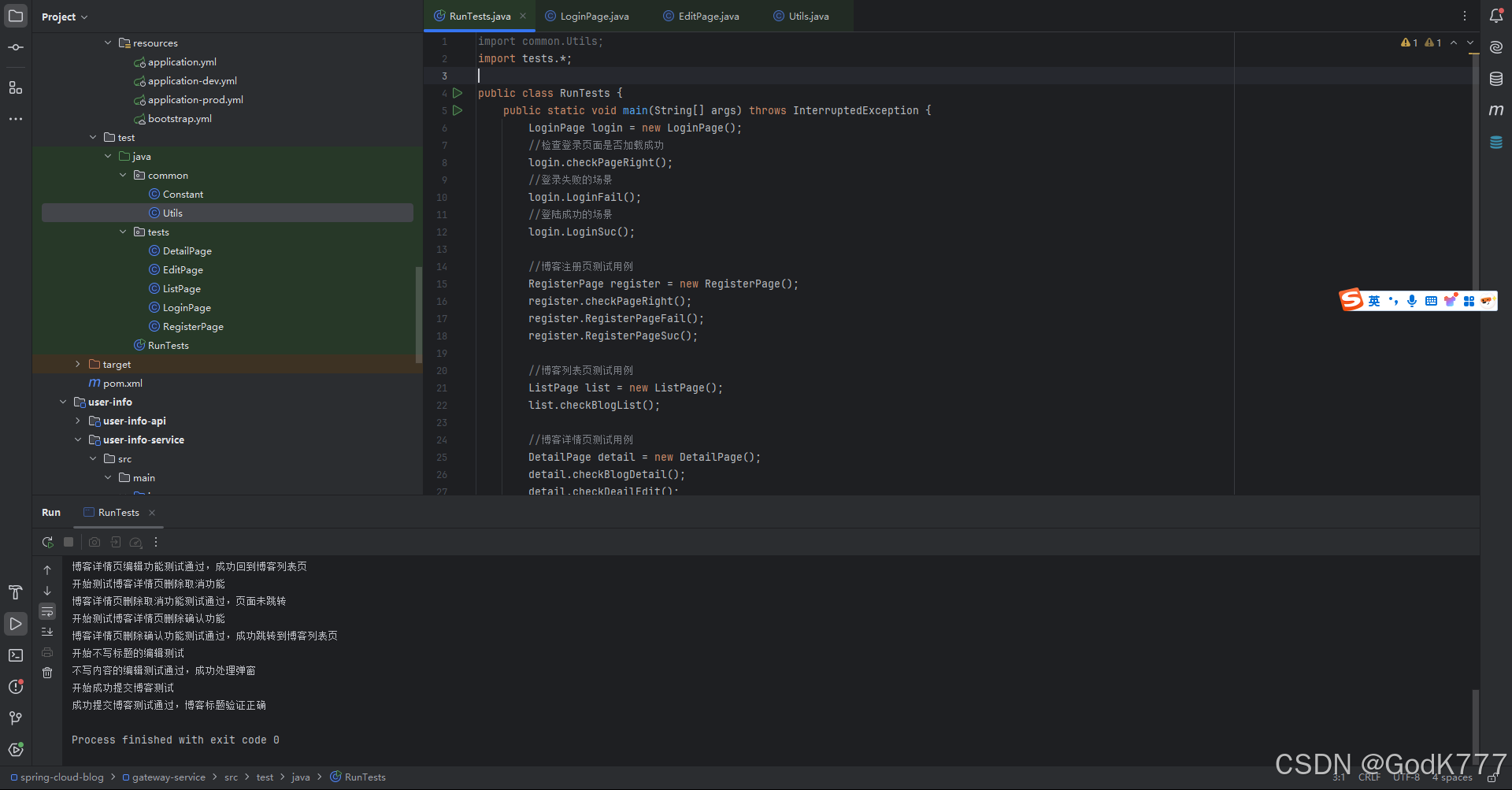Open Project view dropdown
The height and width of the screenshot is (790, 1512).
pyautogui.click(x=65, y=17)
